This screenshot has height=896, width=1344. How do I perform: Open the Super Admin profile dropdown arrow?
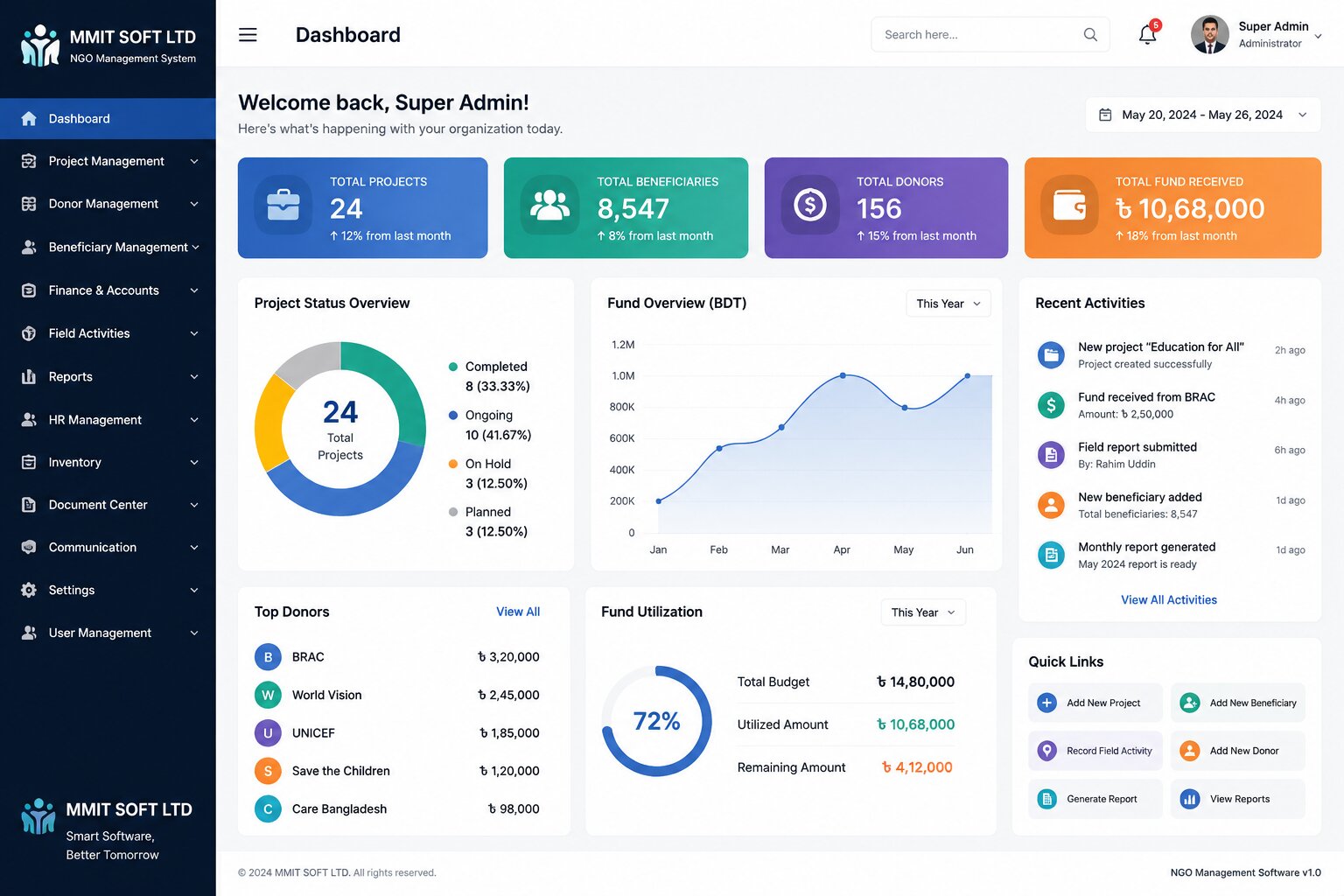1318,36
